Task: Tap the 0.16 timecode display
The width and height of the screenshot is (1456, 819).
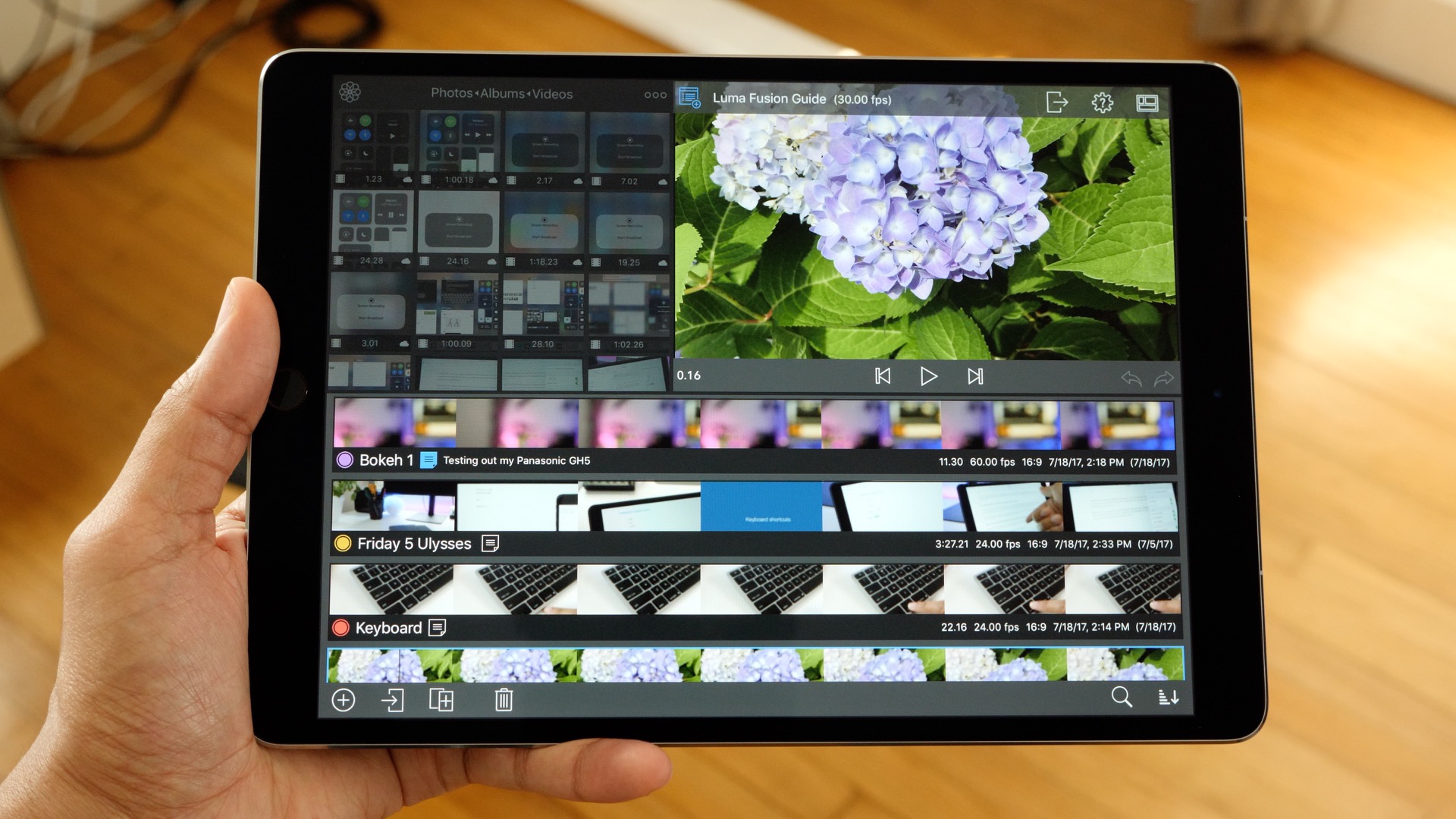Action: (689, 375)
